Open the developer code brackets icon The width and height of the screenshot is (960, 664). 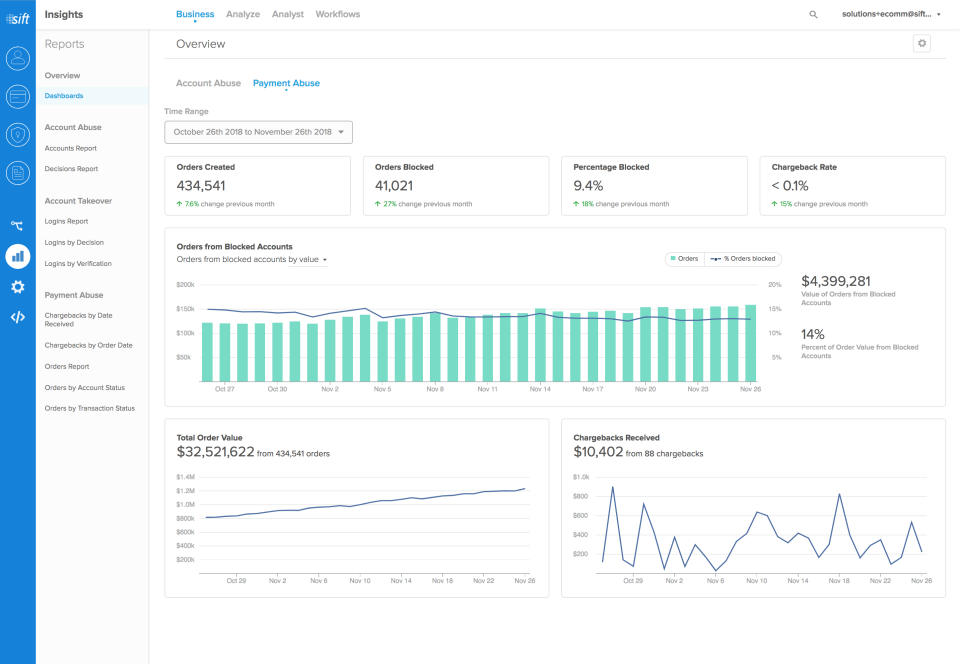click(x=17, y=318)
